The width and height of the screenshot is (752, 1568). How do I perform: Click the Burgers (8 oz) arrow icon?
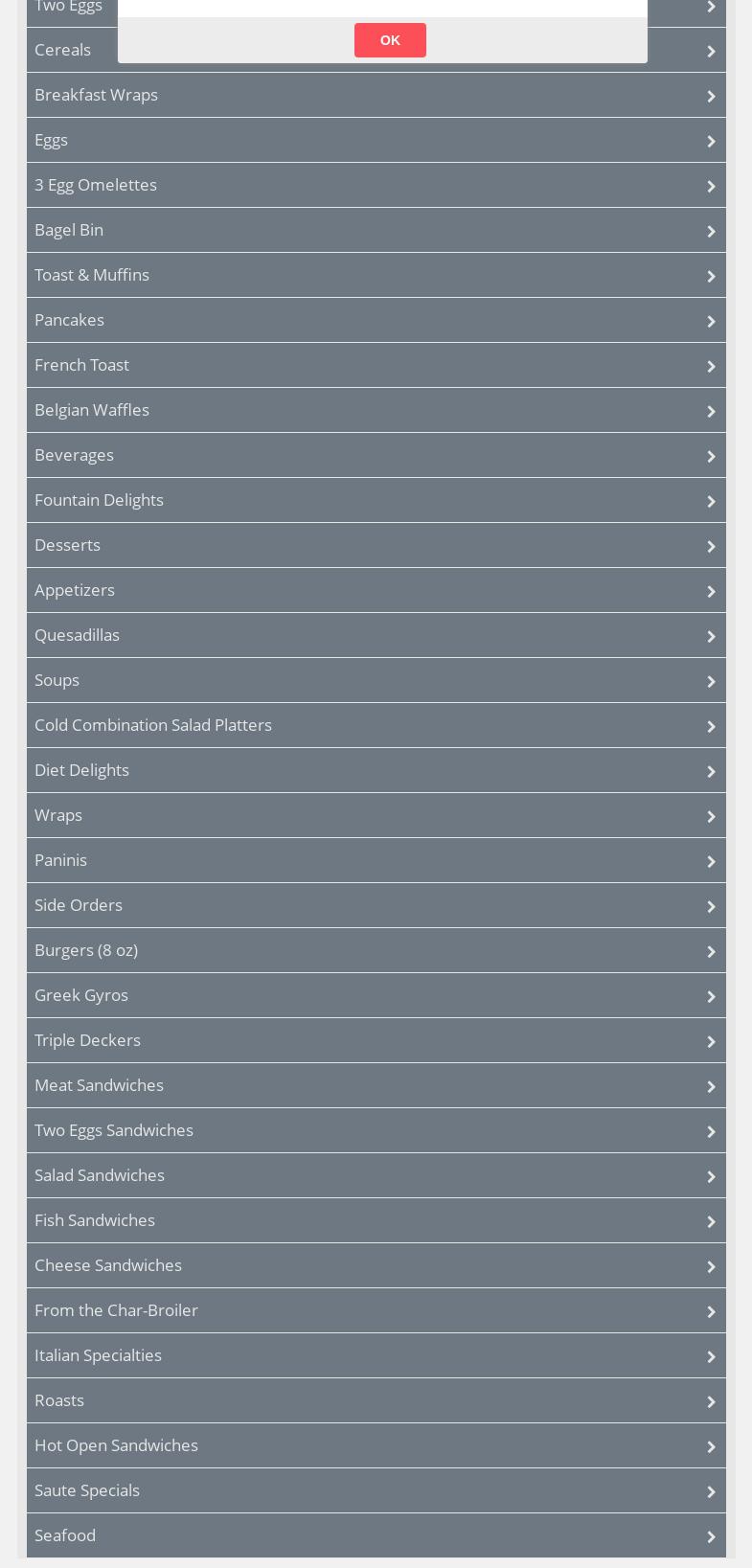711,951
